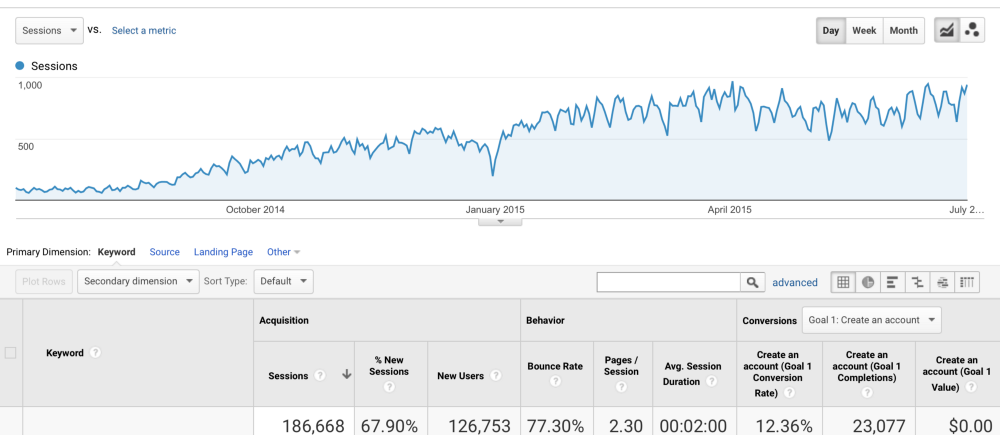Viewport: 1000px width, 435px height.
Task: Switch to motion chart icon
Action: 972,30
